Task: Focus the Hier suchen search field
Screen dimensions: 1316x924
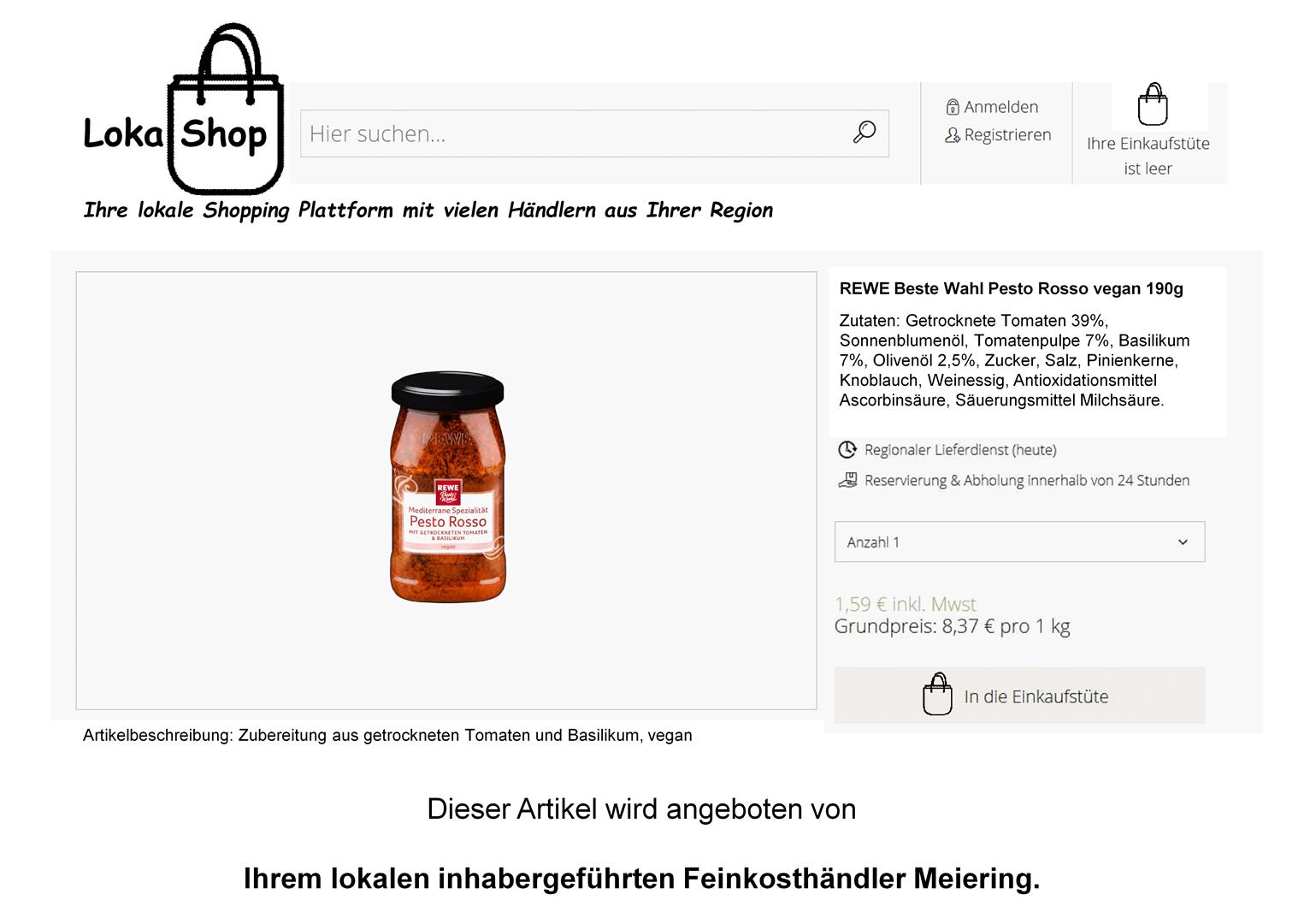Action: pyautogui.click(x=594, y=133)
